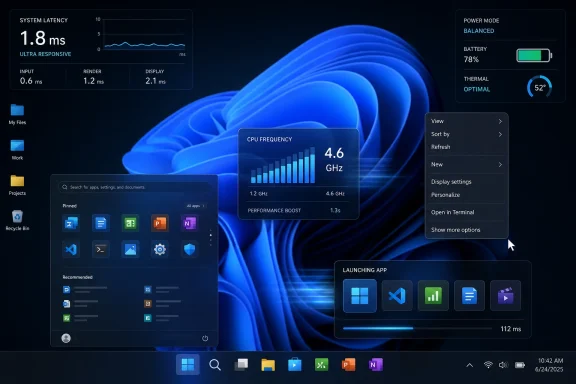Open the first pinned app before the document icon
The width and height of the screenshot is (576, 384).
pos(71,223)
